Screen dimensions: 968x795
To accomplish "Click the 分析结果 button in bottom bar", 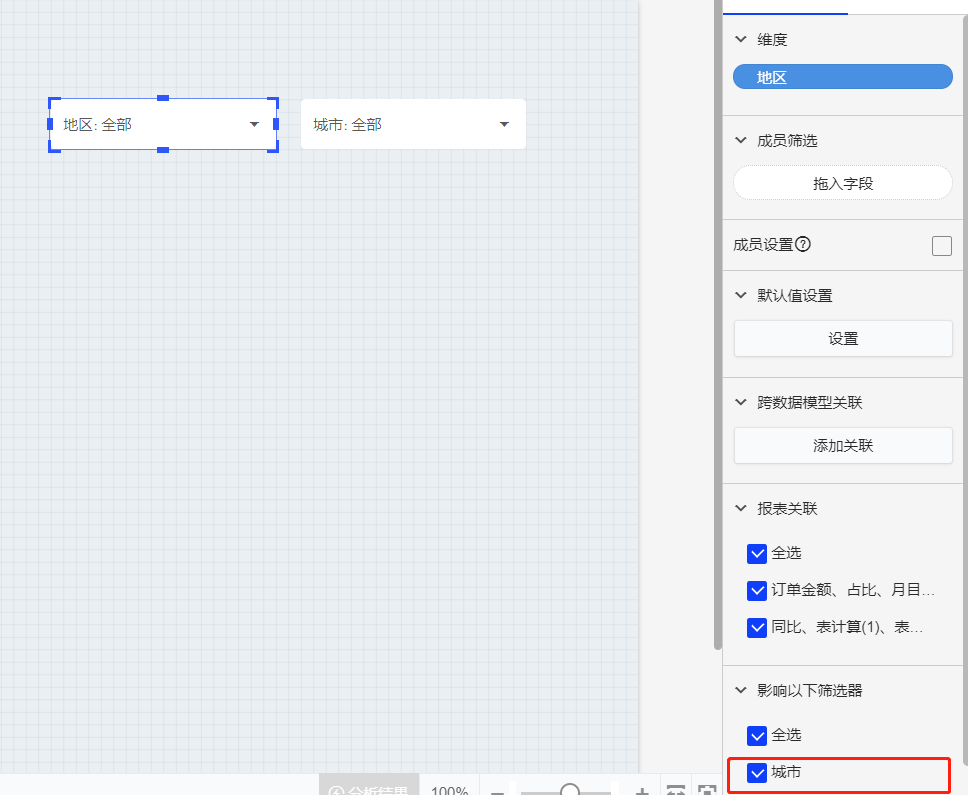I will click(x=369, y=785).
